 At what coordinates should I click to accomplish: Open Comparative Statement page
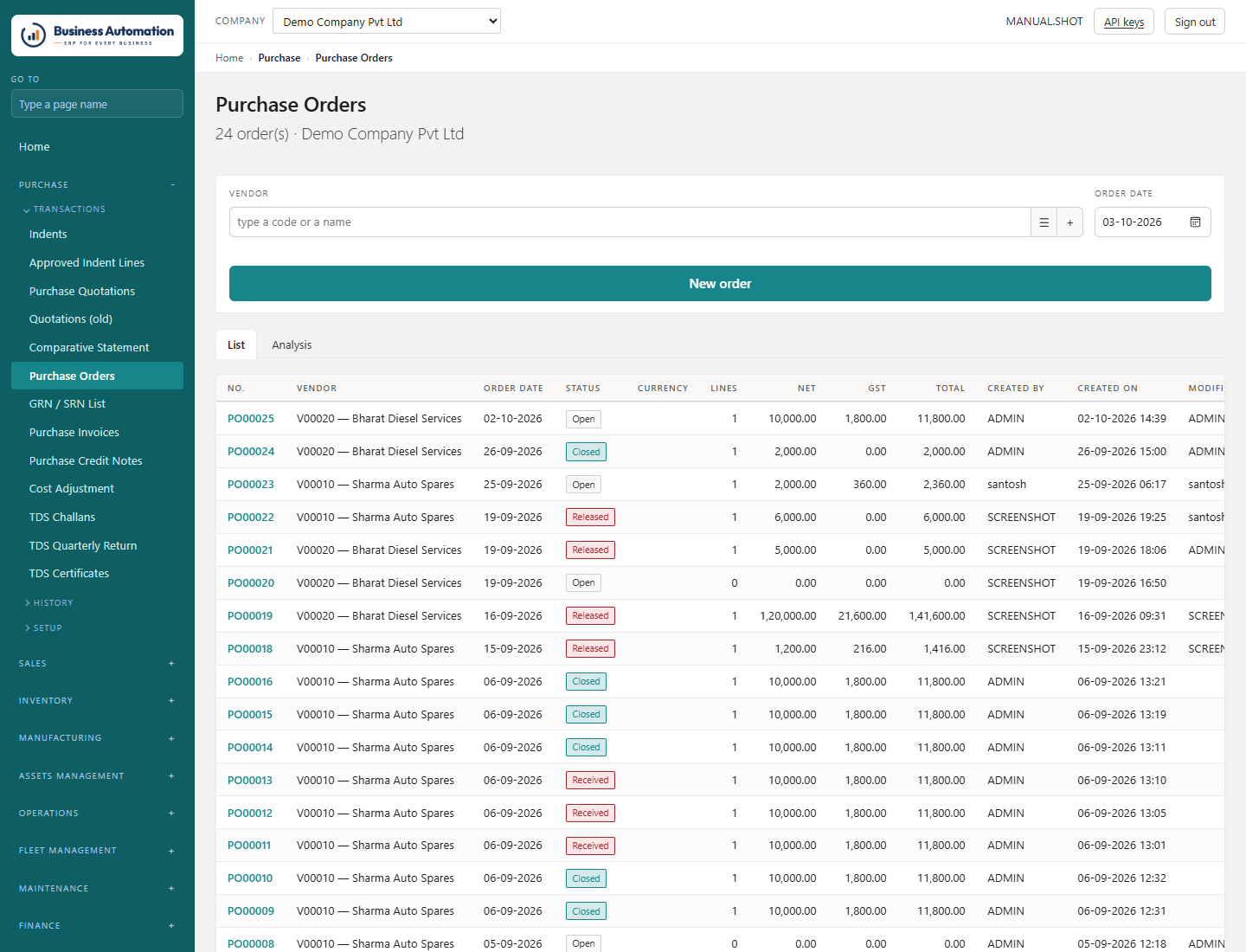click(97, 348)
